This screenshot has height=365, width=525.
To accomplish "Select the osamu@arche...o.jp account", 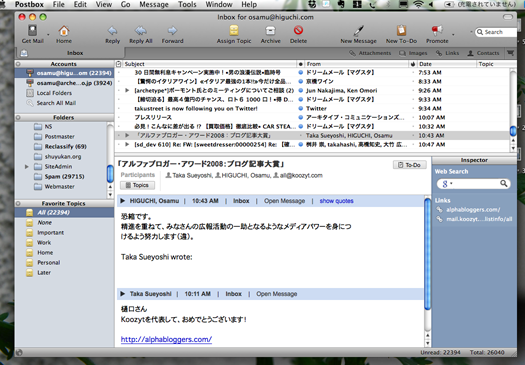I will pos(64,83).
